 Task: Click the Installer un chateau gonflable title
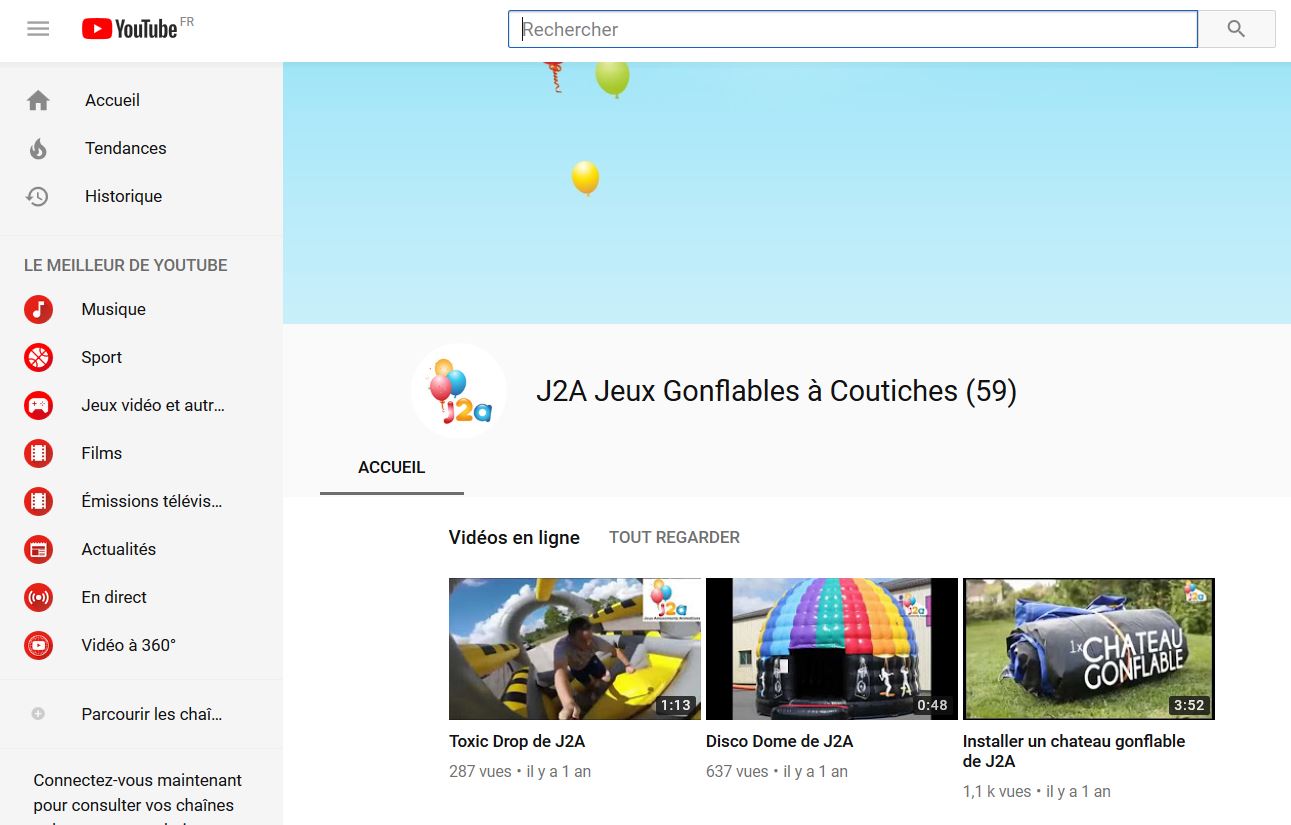[1074, 751]
